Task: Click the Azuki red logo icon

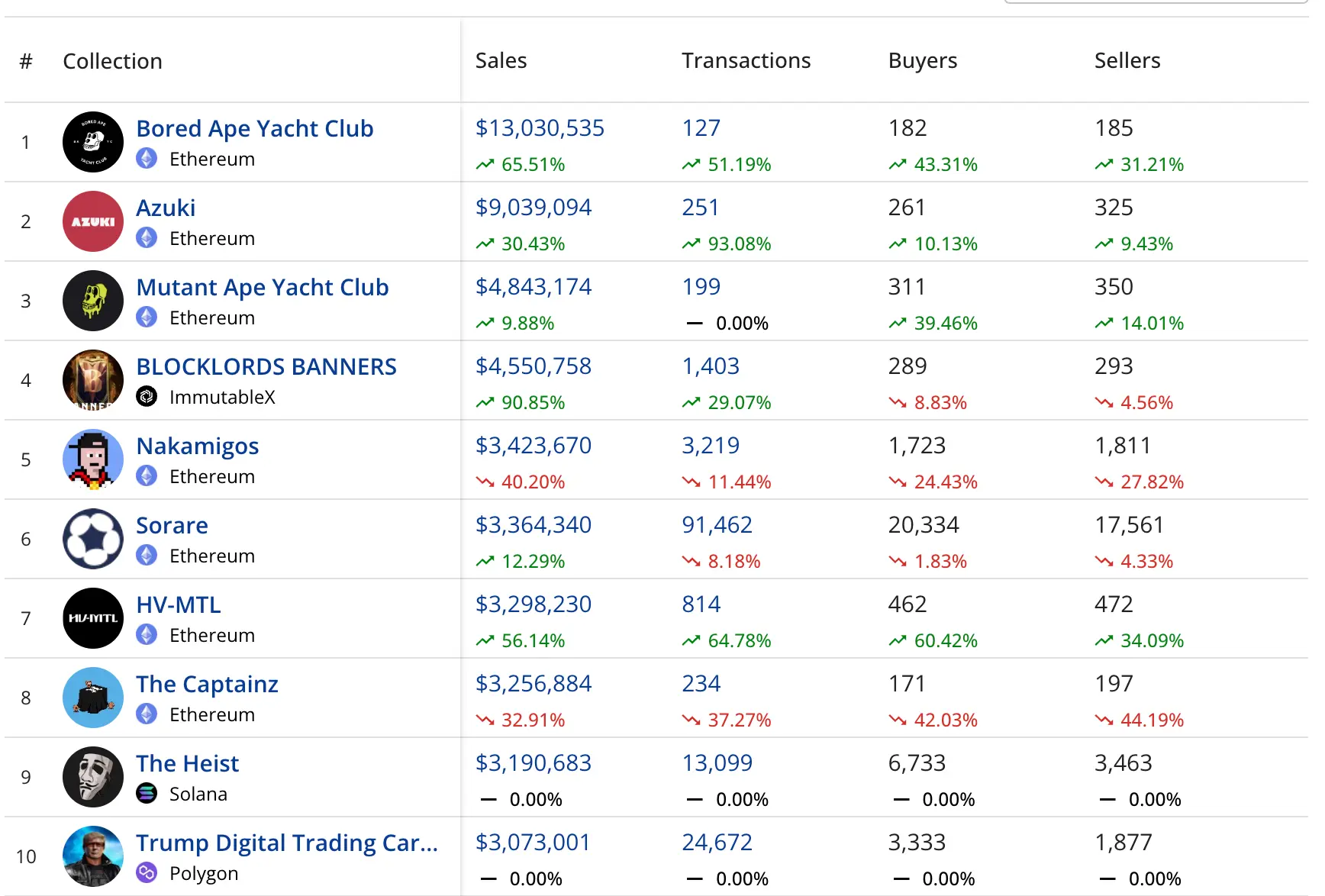Action: click(x=93, y=221)
